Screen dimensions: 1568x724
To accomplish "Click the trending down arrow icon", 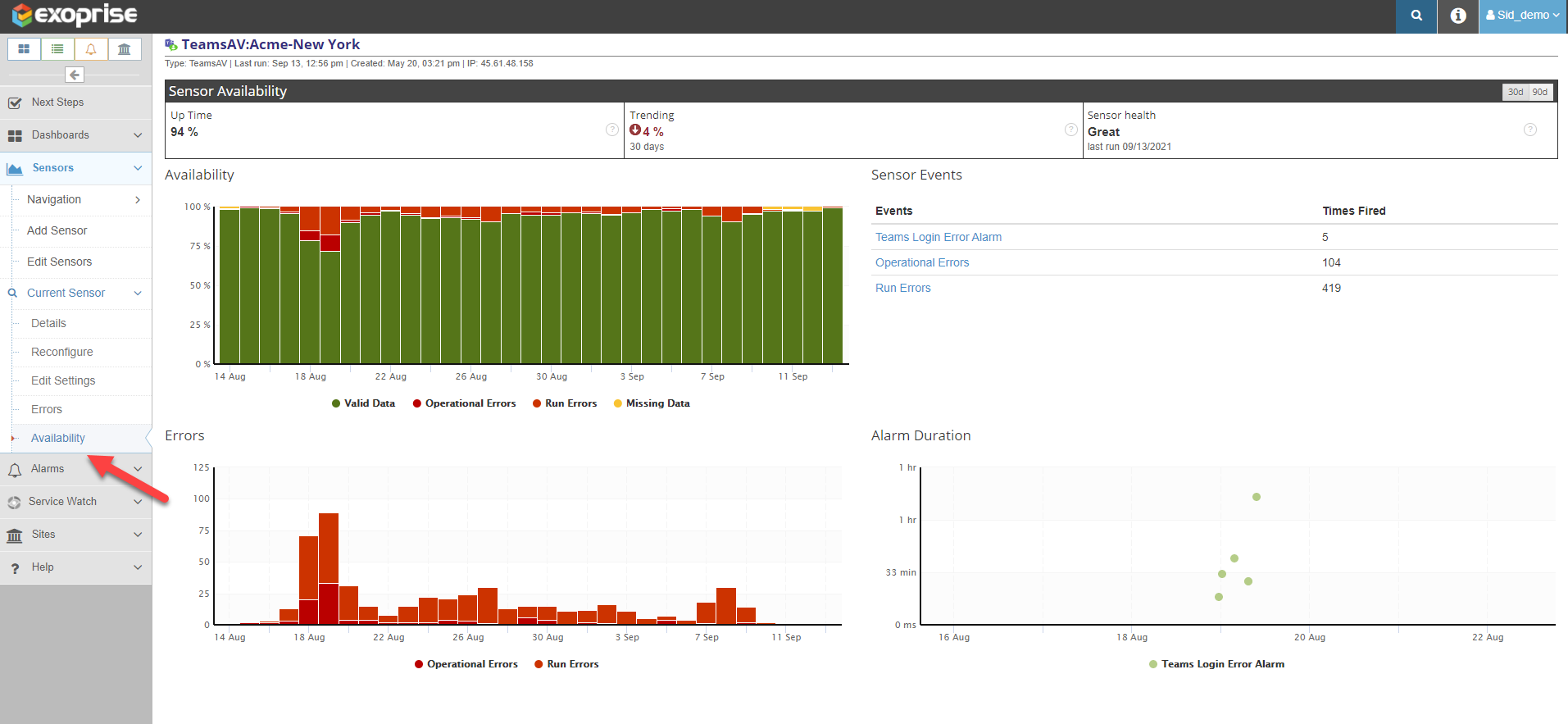I will 635,130.
